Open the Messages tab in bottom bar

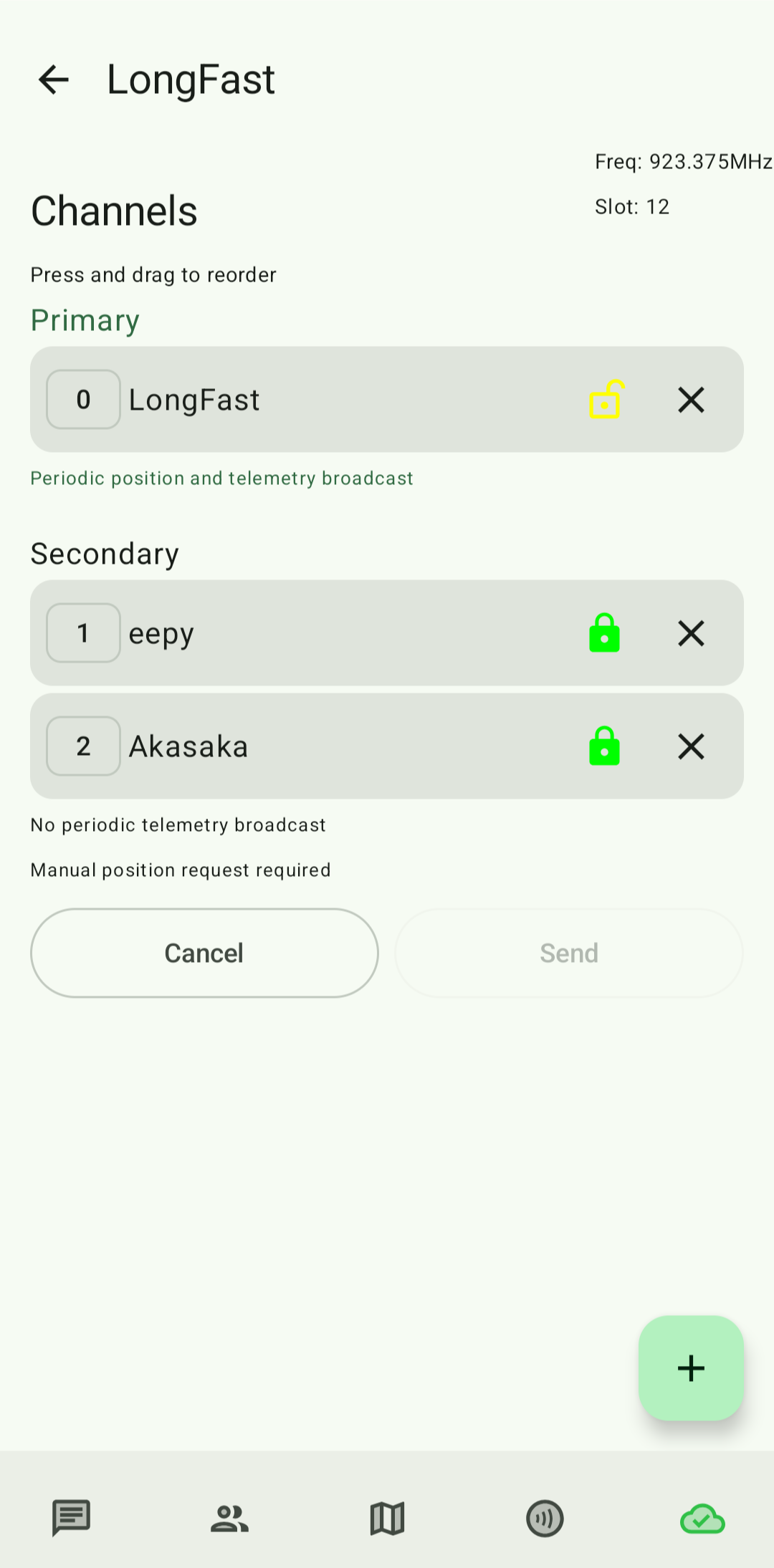click(71, 1518)
